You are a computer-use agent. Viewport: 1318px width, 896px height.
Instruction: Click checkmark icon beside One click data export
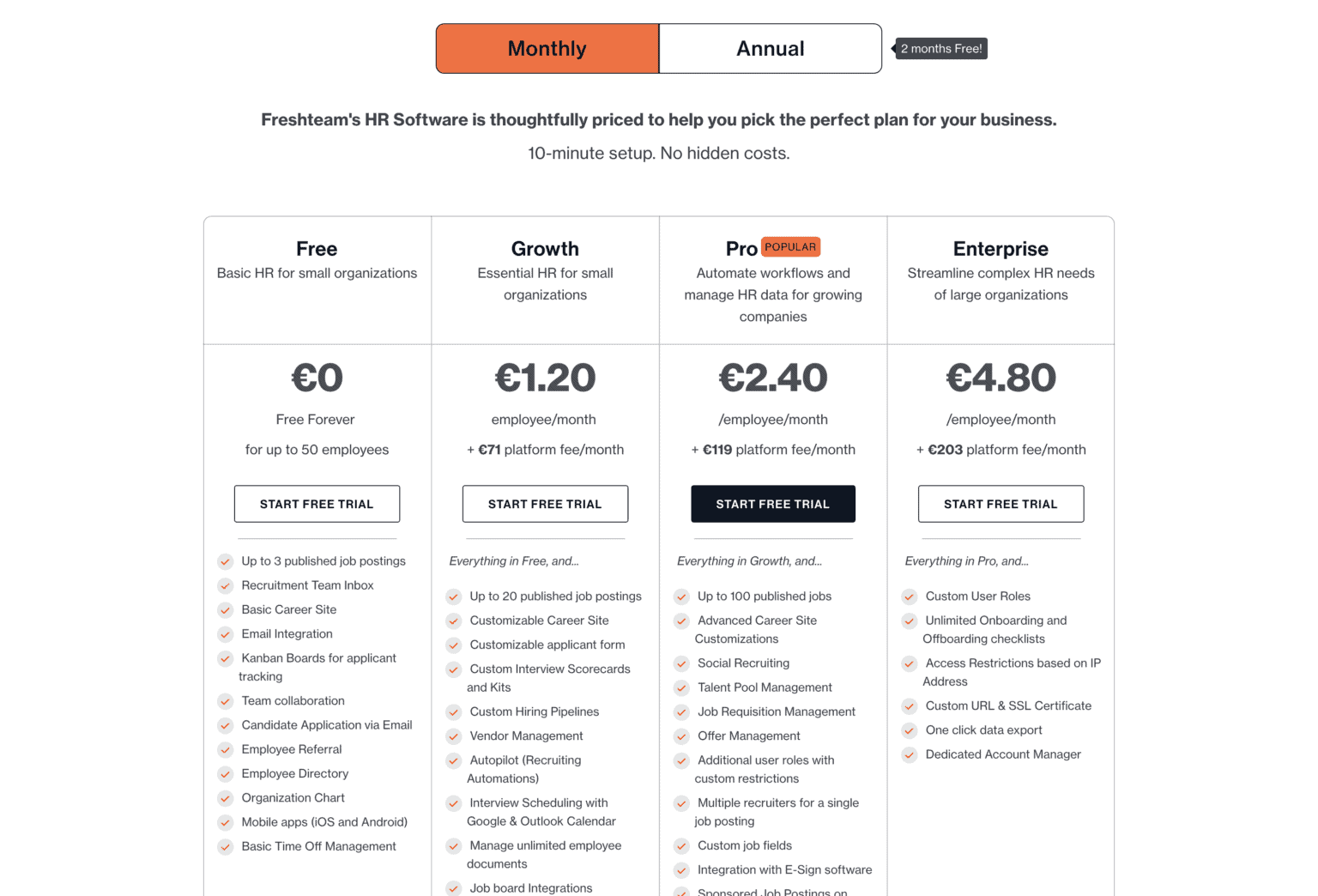pos(910,730)
